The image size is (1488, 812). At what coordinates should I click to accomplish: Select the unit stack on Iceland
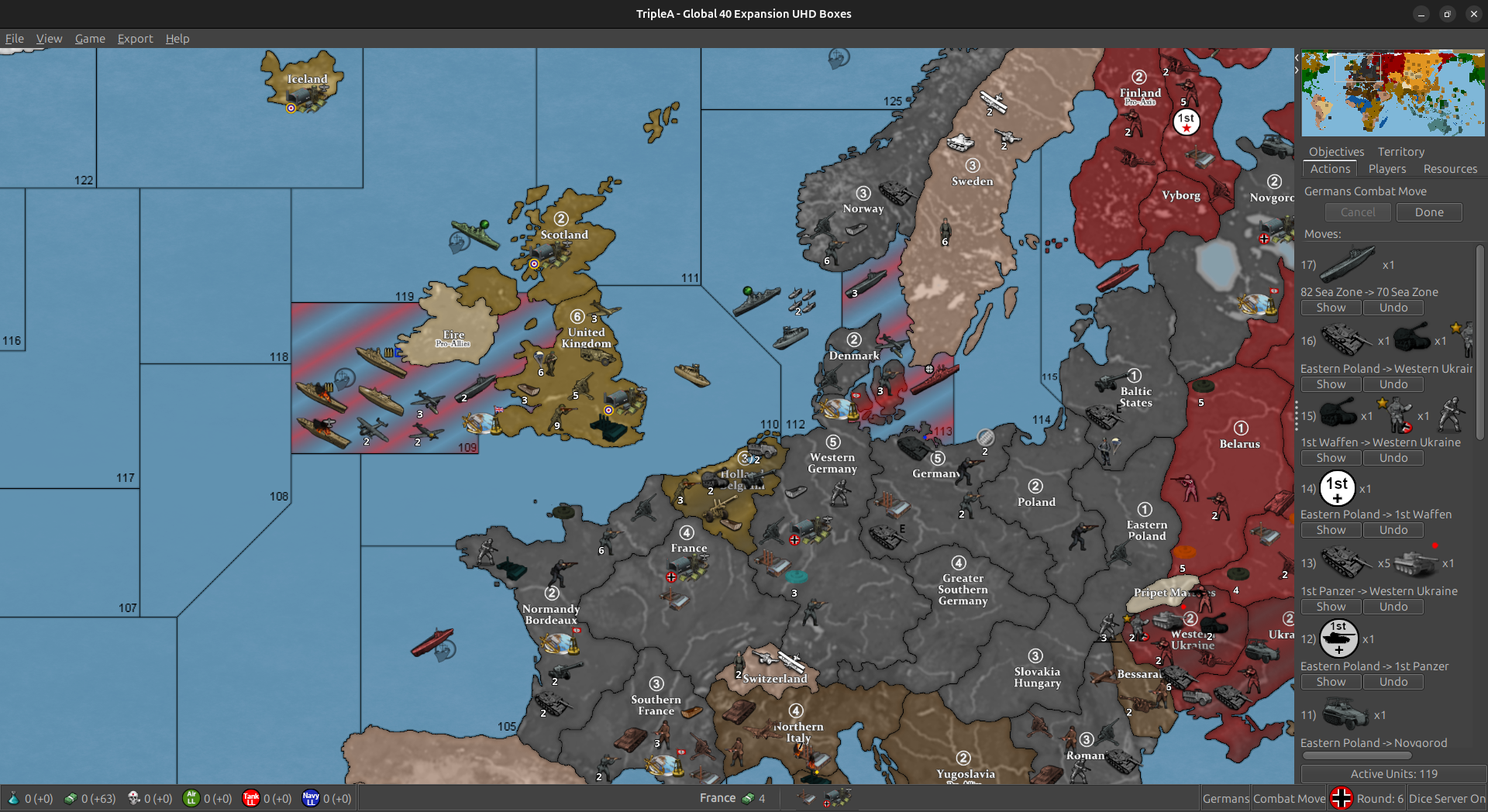307,98
